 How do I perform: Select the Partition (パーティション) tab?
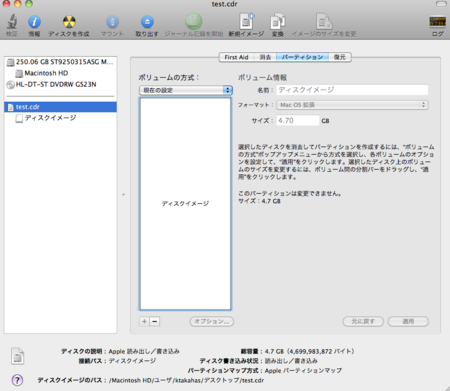click(x=302, y=57)
